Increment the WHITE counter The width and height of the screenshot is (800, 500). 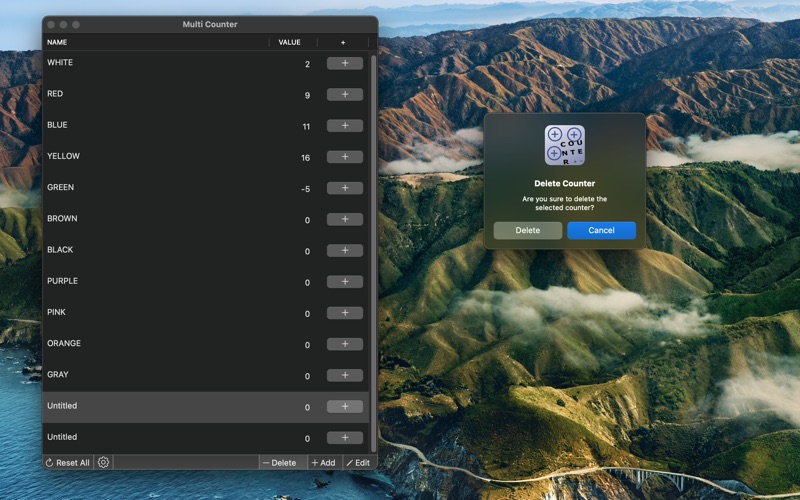pos(344,63)
